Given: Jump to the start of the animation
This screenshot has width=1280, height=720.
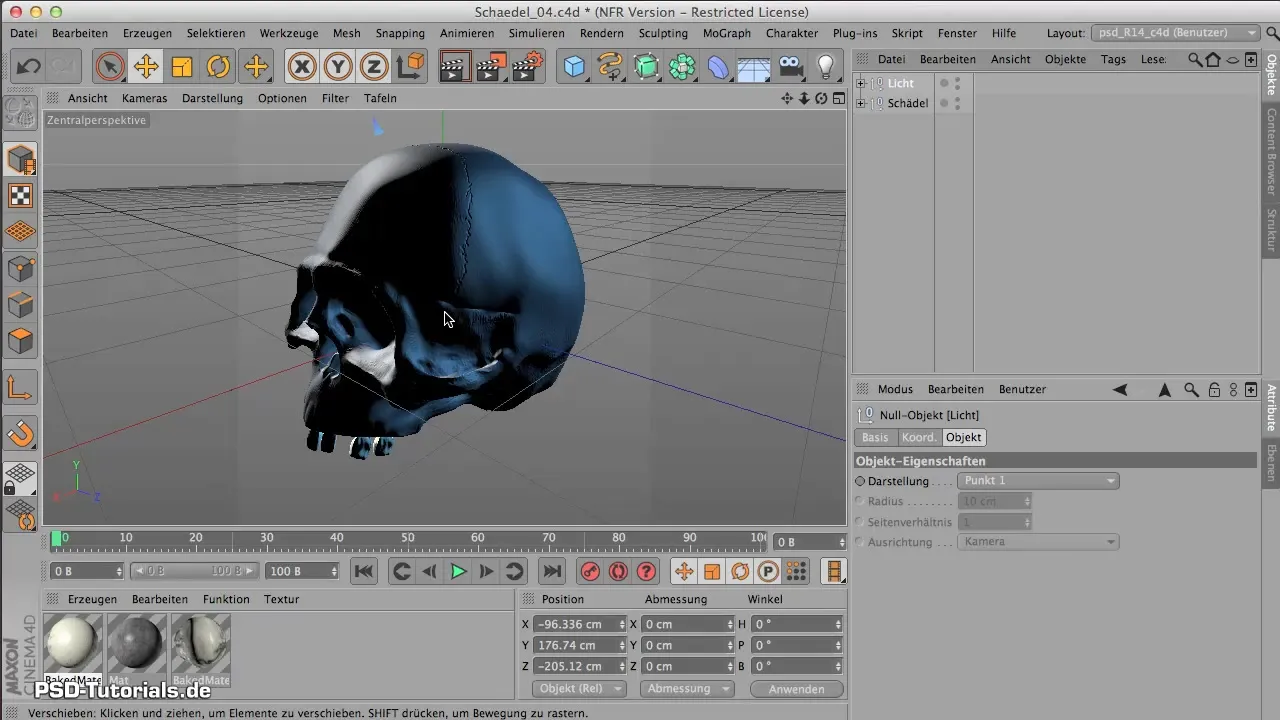Looking at the screenshot, I should pos(364,571).
